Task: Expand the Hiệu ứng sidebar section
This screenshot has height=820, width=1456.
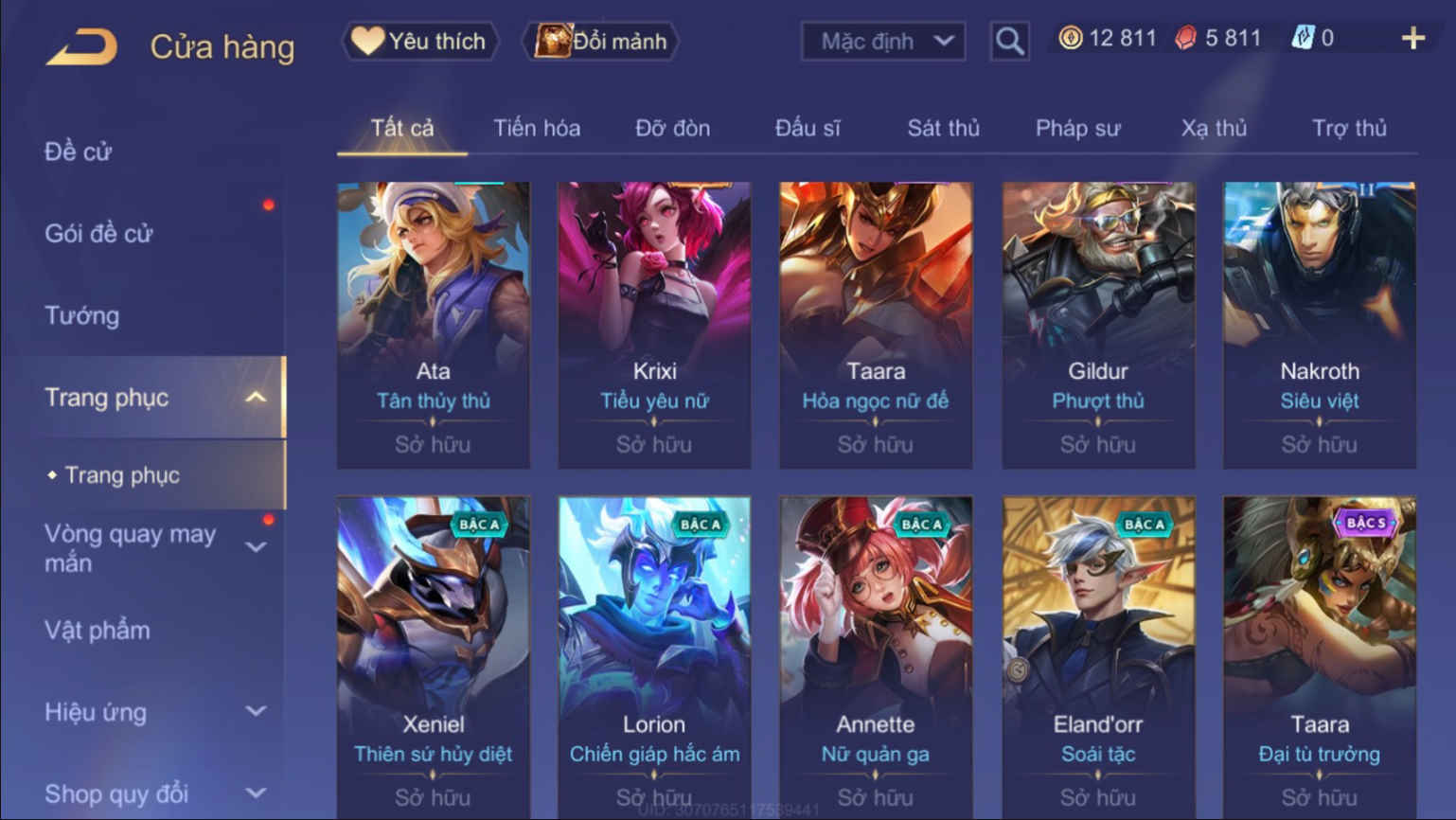Action: coord(256,711)
